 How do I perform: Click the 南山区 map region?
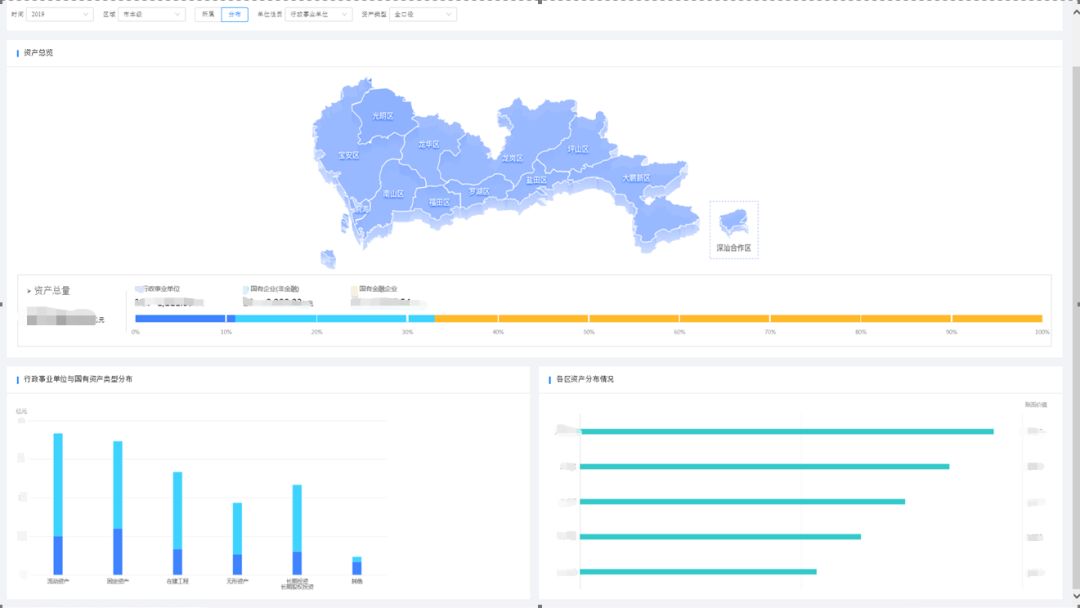[393, 193]
